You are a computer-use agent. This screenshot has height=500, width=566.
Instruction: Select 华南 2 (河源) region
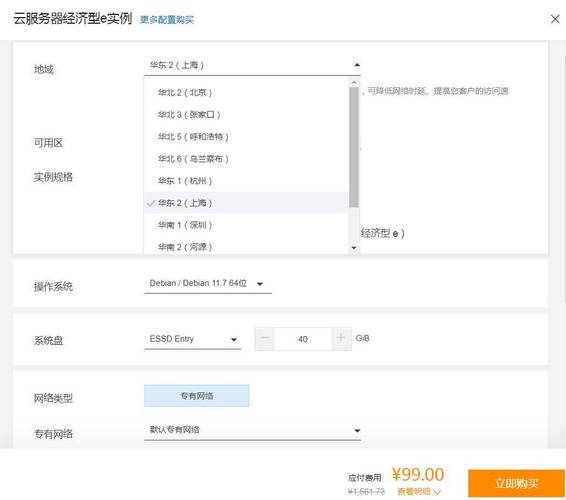click(245, 247)
